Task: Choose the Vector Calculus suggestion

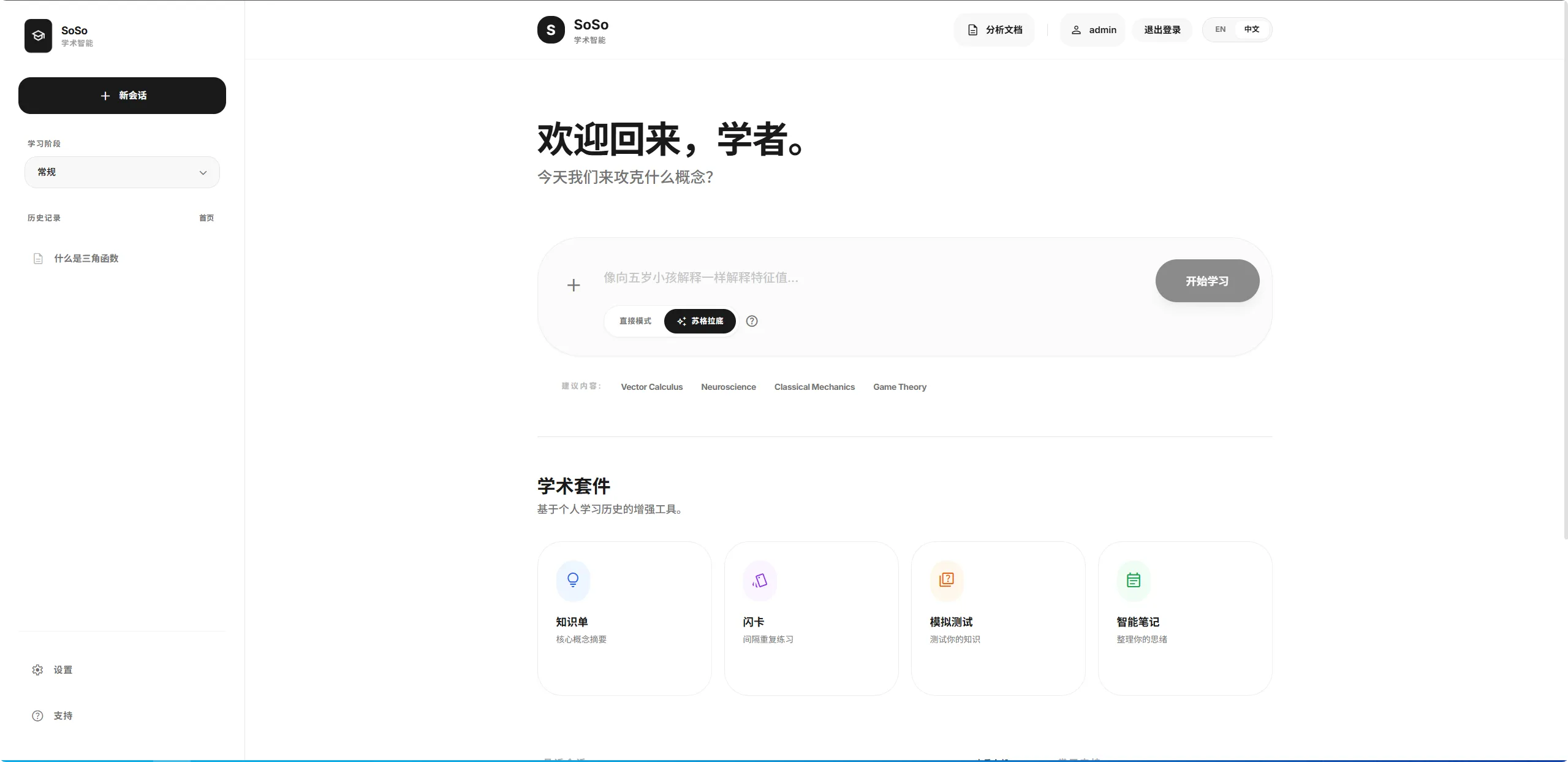Action: pos(651,387)
